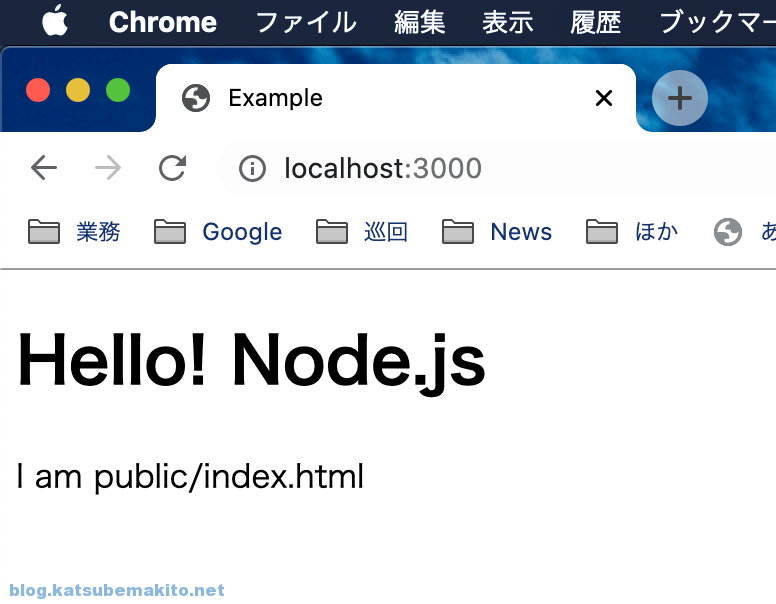Click the yellow minimize window button
Image resolution: width=776 pixels, height=604 pixels.
(x=78, y=90)
